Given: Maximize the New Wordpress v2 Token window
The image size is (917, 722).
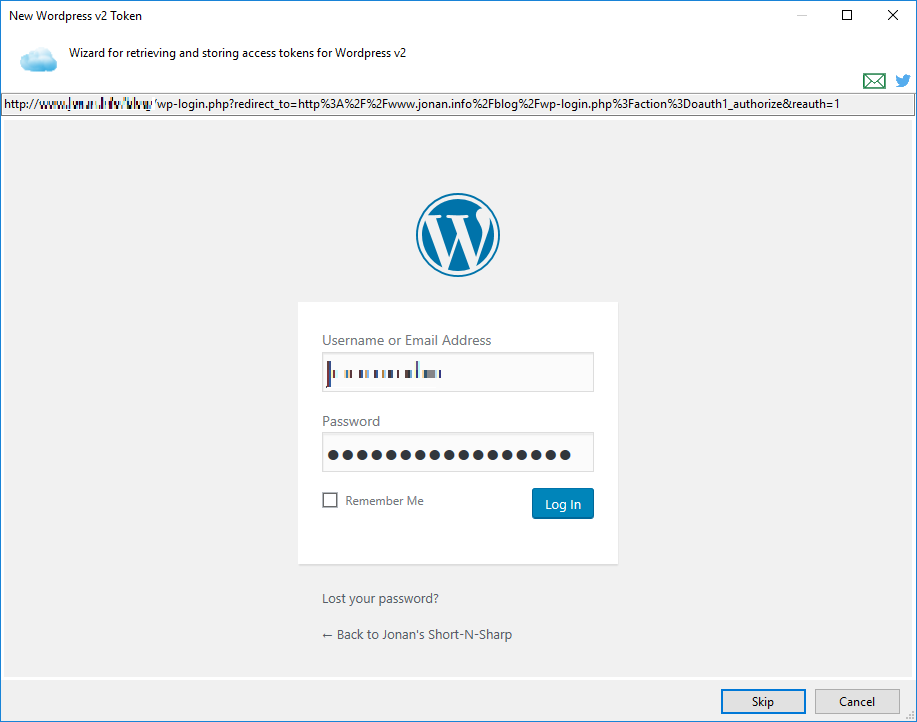Looking at the screenshot, I should (847, 15).
